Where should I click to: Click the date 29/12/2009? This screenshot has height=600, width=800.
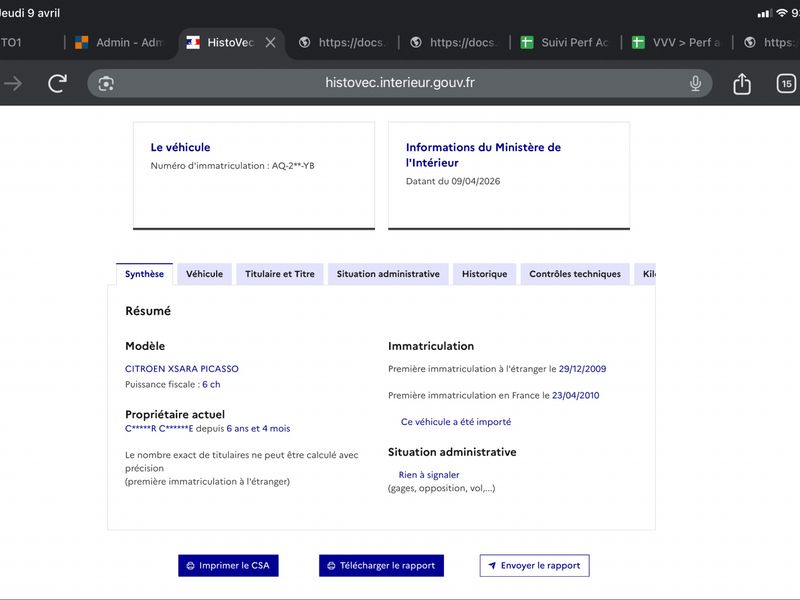[582, 368]
